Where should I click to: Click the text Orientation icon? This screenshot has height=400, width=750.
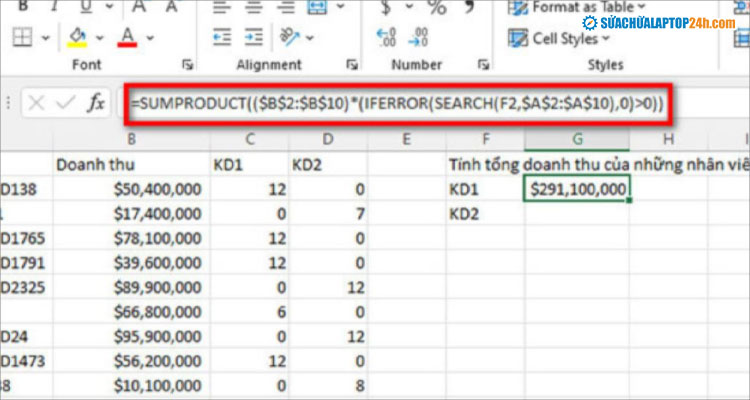(289, 37)
